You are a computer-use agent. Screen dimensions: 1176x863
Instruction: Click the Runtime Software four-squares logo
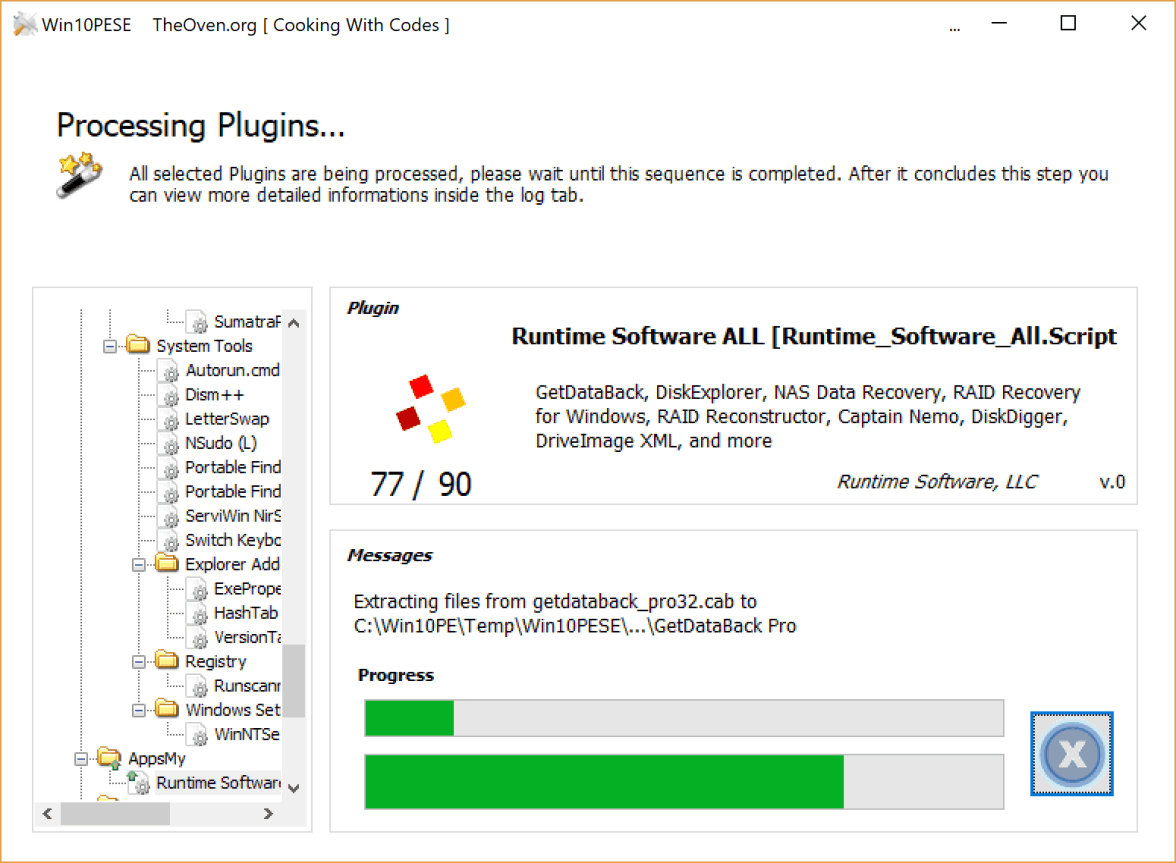tap(430, 409)
